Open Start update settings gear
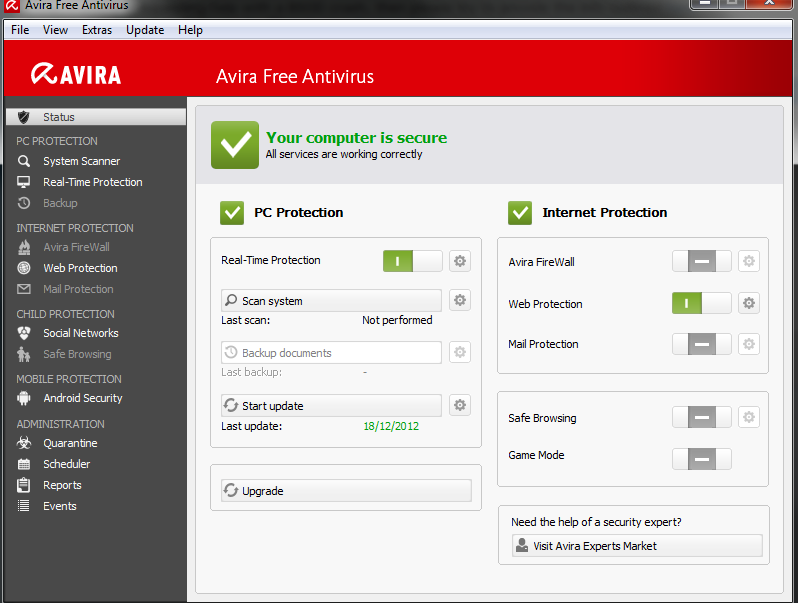This screenshot has width=798, height=603. 460,405
